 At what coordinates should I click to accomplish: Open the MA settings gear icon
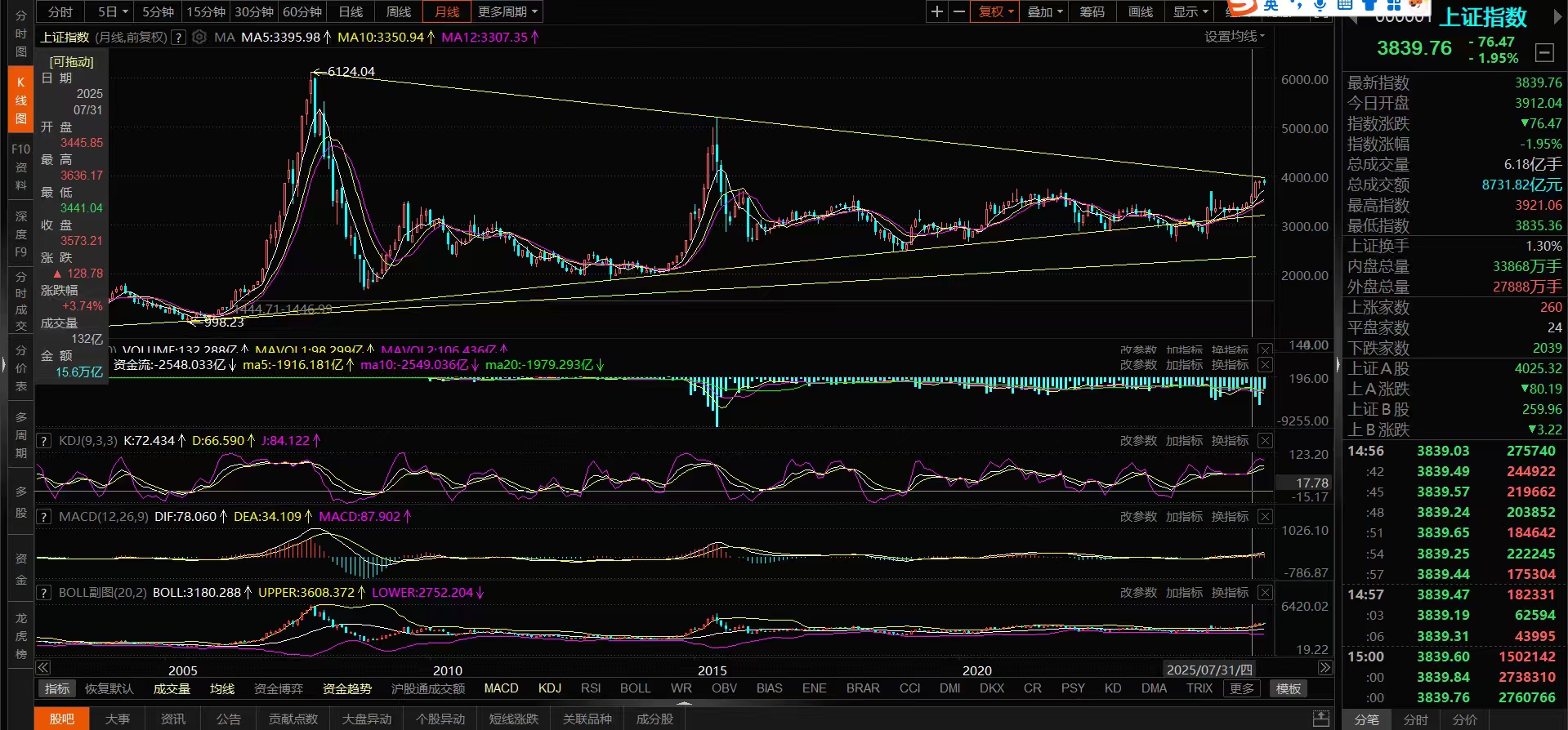pyautogui.click(x=199, y=38)
